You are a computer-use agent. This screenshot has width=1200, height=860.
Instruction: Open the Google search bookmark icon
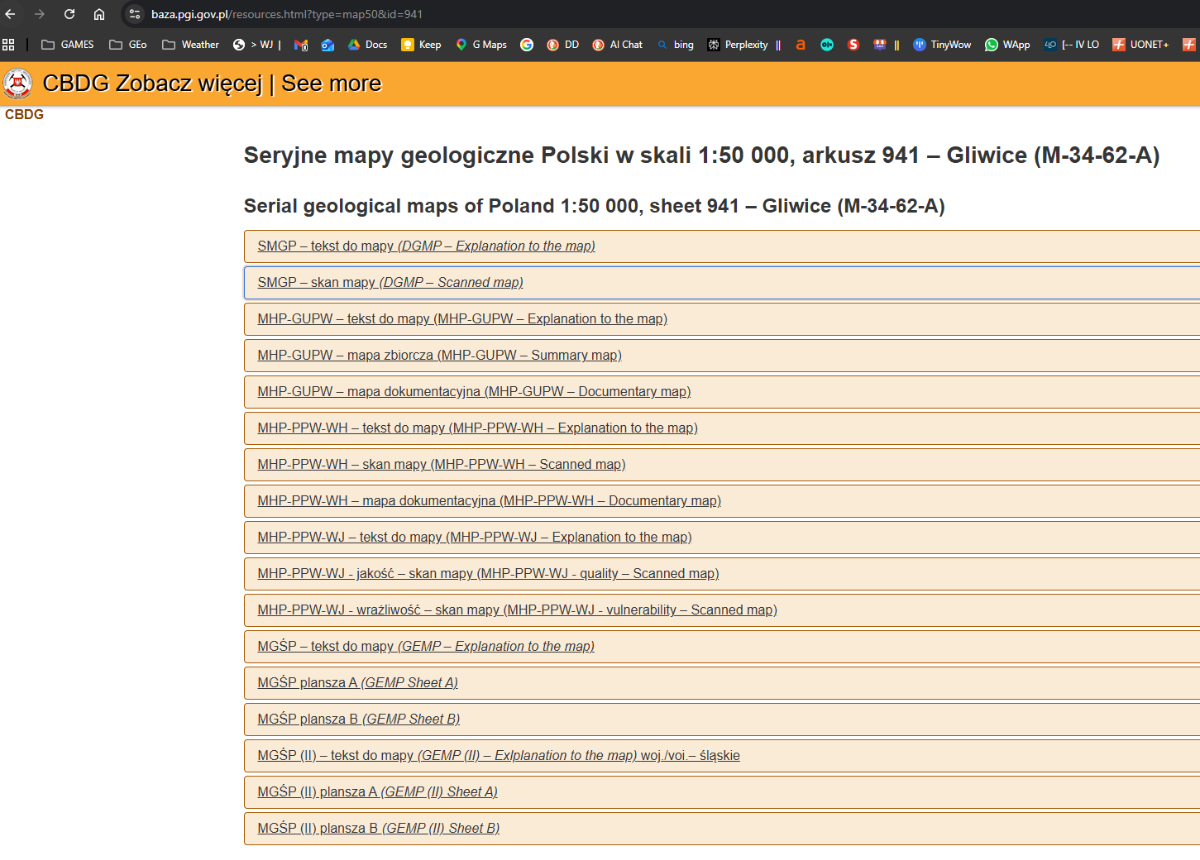(527, 44)
